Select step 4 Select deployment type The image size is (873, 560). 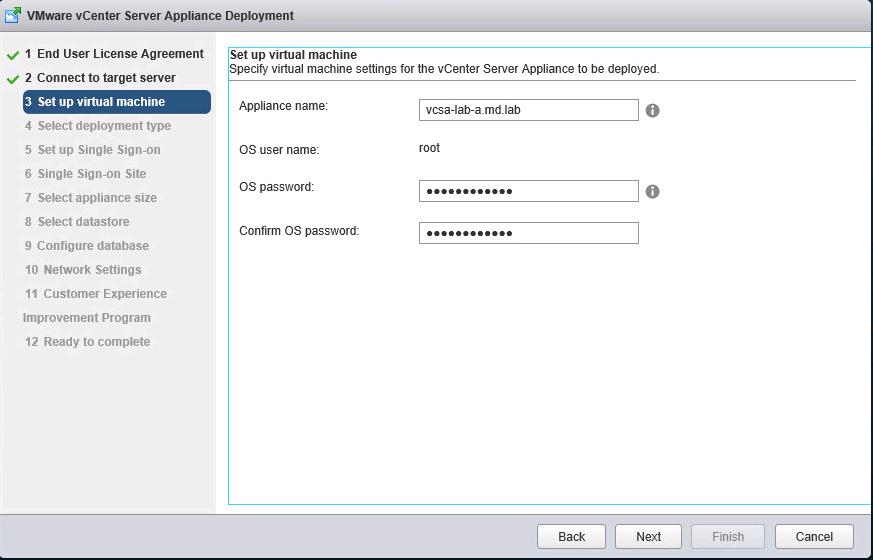[103, 126]
